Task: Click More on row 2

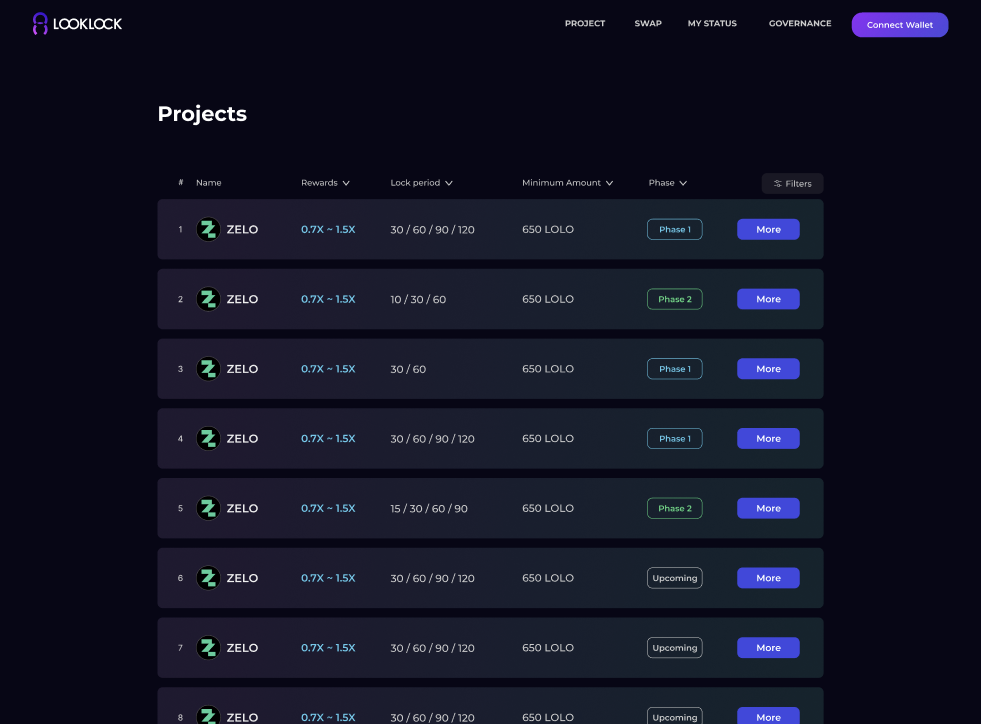Action: 768,299
